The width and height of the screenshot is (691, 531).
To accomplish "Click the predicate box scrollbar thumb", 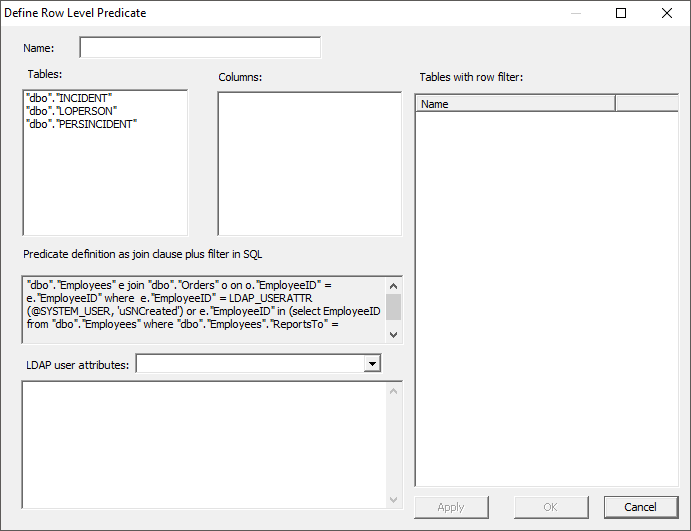I will pyautogui.click(x=394, y=306).
